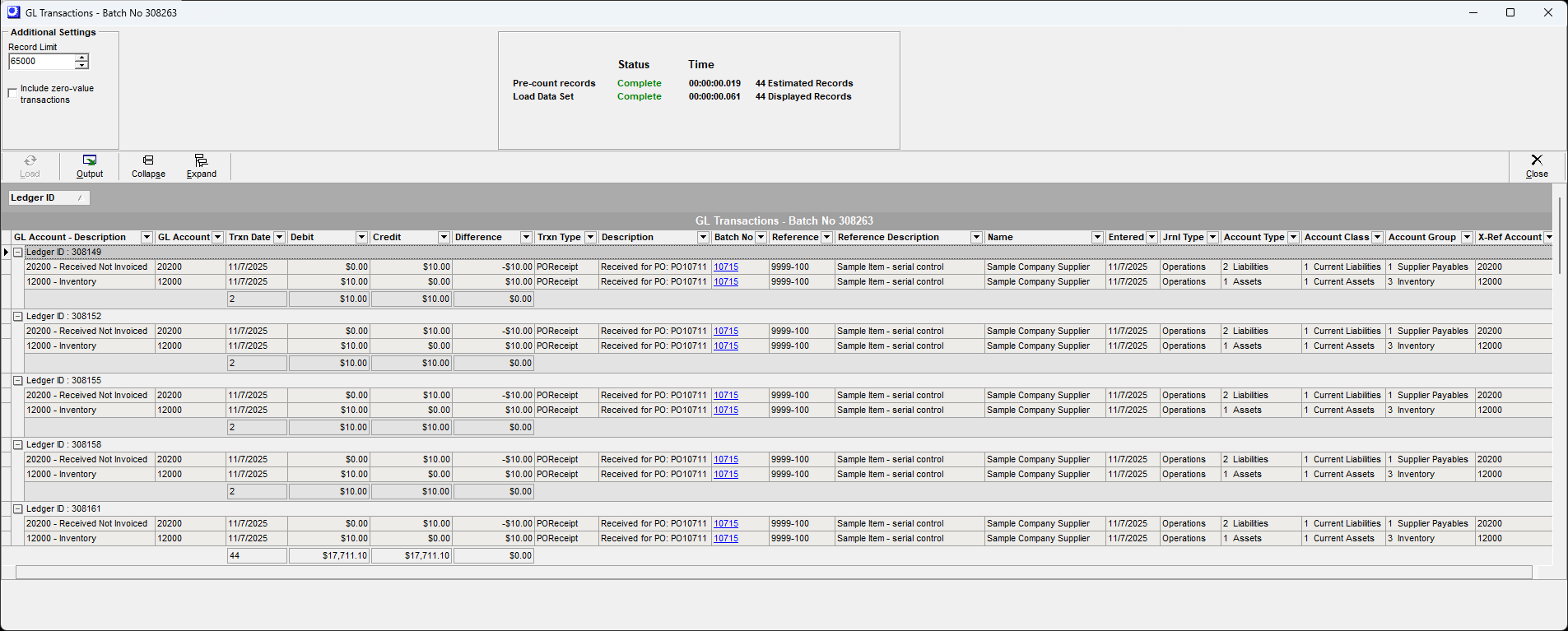Viewport: 1568px width, 631px height.
Task: Open Reference column filter dropdown
Action: pos(826,237)
